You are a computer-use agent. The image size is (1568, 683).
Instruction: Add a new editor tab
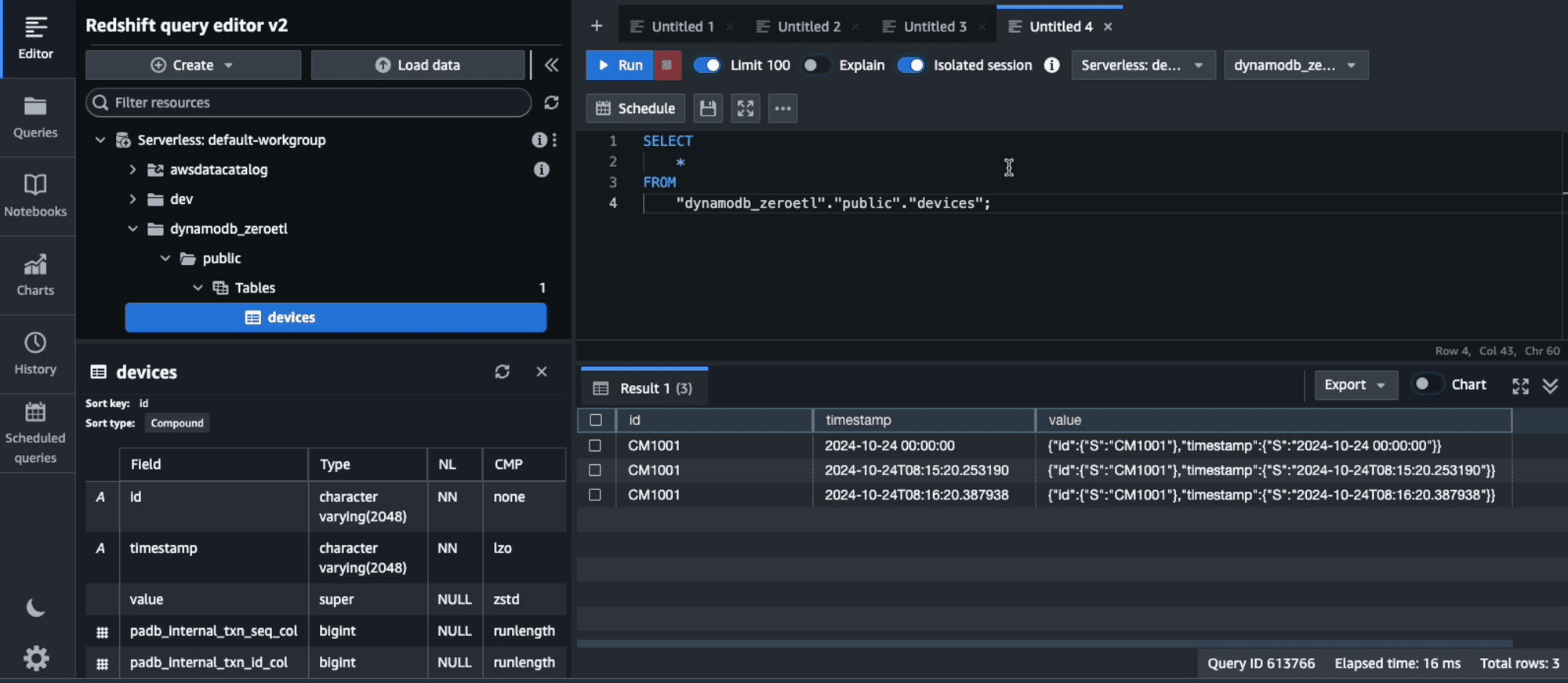(597, 26)
